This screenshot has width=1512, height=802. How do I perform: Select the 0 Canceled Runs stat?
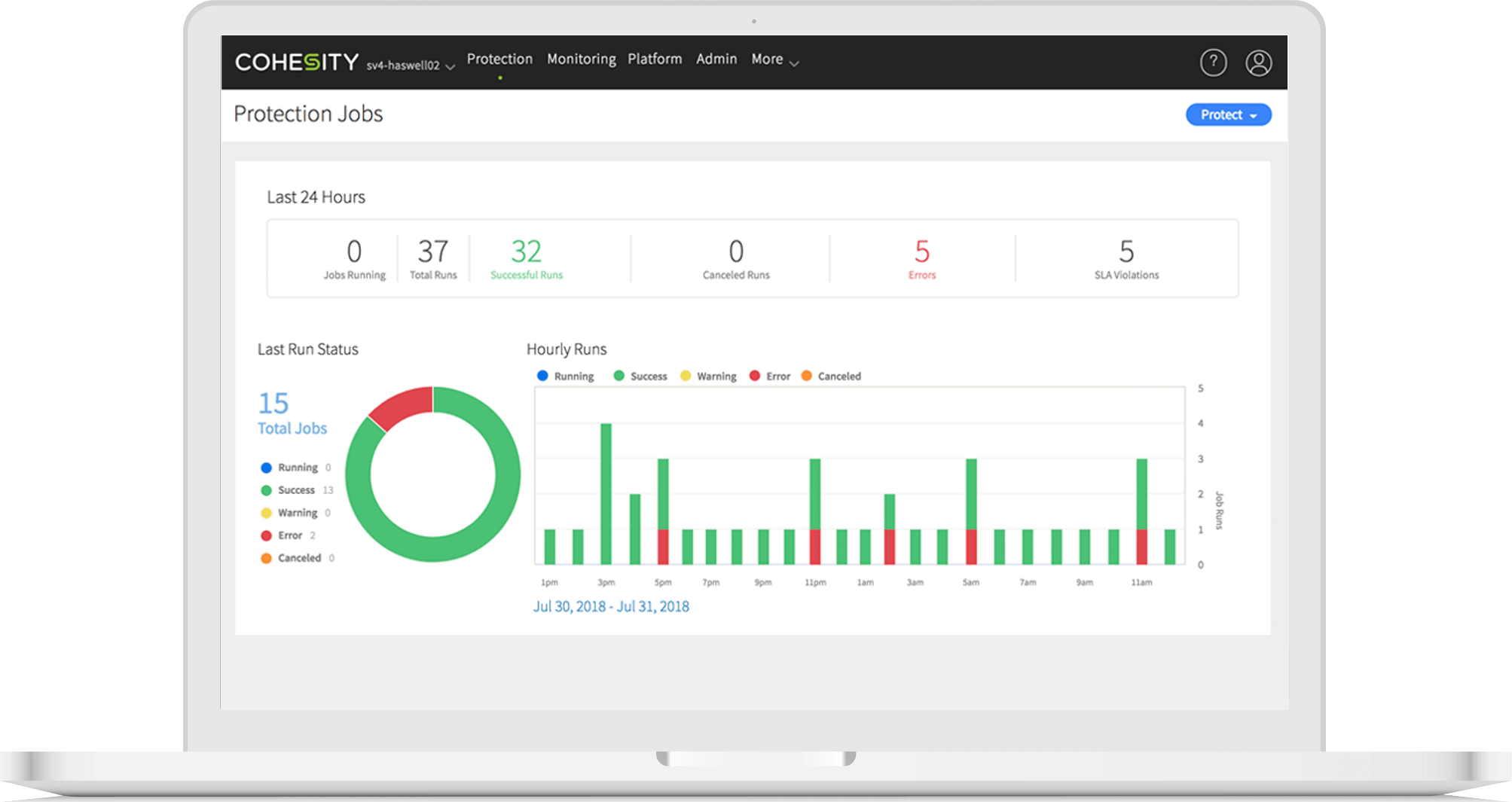pyautogui.click(x=736, y=258)
